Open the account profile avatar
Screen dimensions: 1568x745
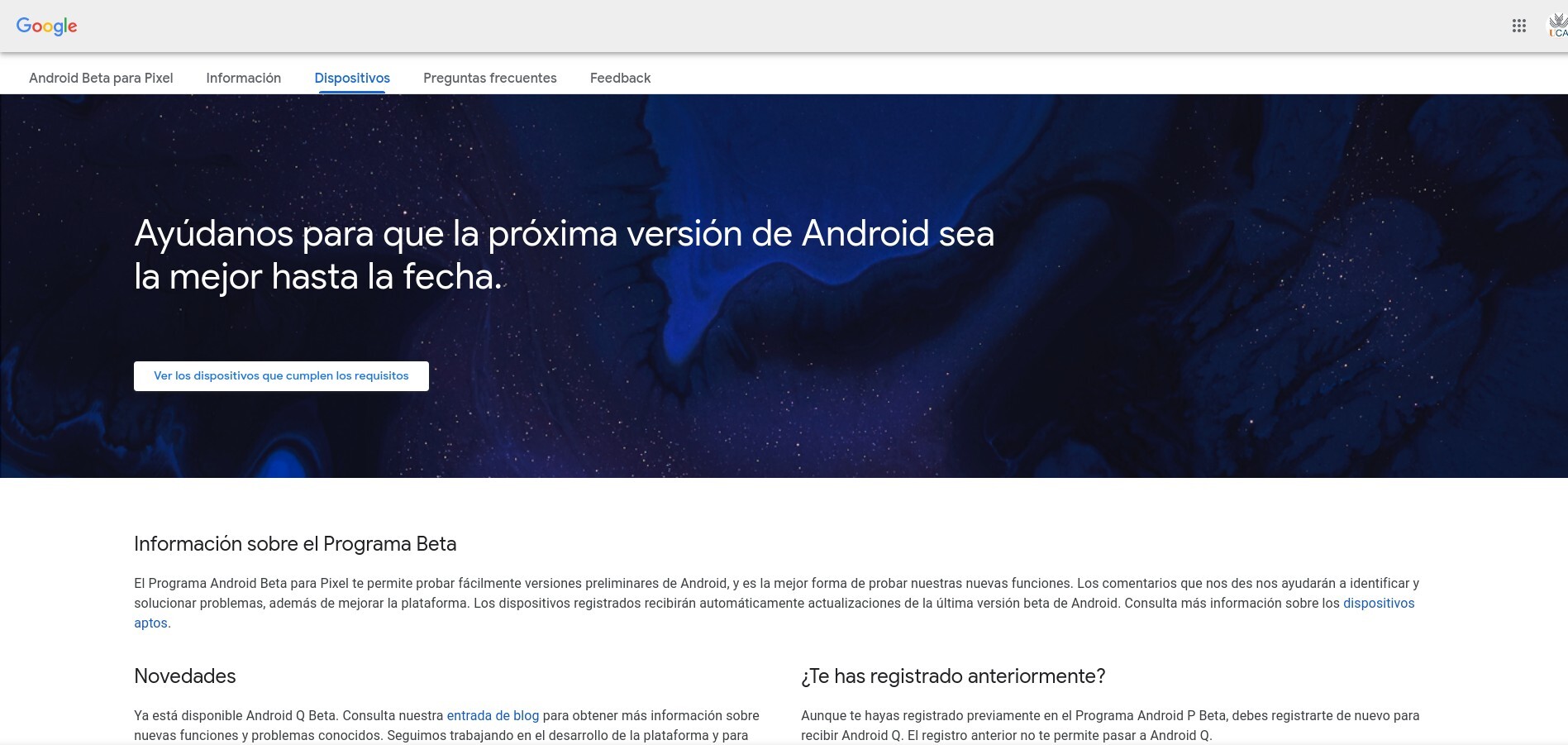pyautogui.click(x=1558, y=26)
